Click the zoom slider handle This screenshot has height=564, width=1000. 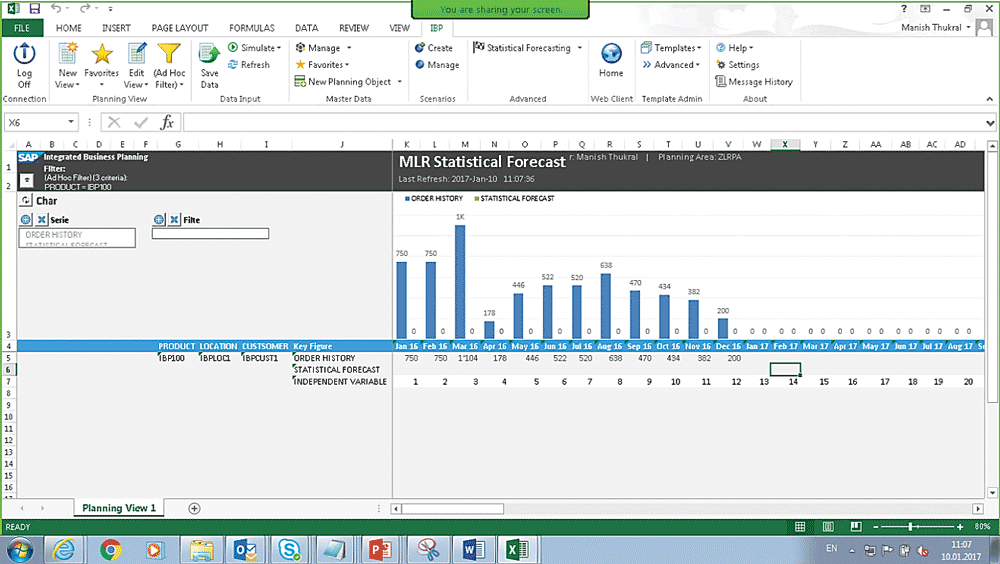point(911,526)
